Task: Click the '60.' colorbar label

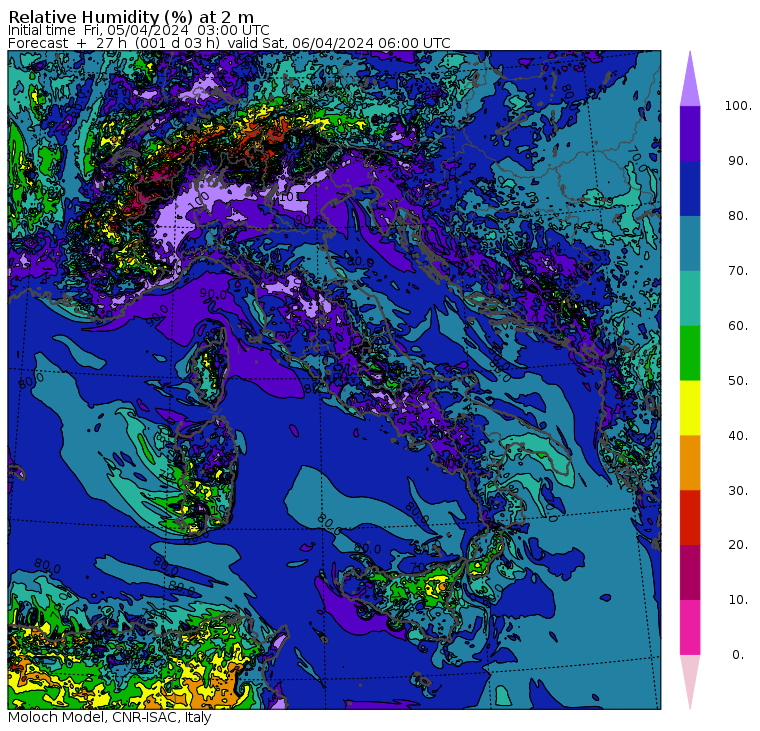Action: pyautogui.click(x=738, y=325)
